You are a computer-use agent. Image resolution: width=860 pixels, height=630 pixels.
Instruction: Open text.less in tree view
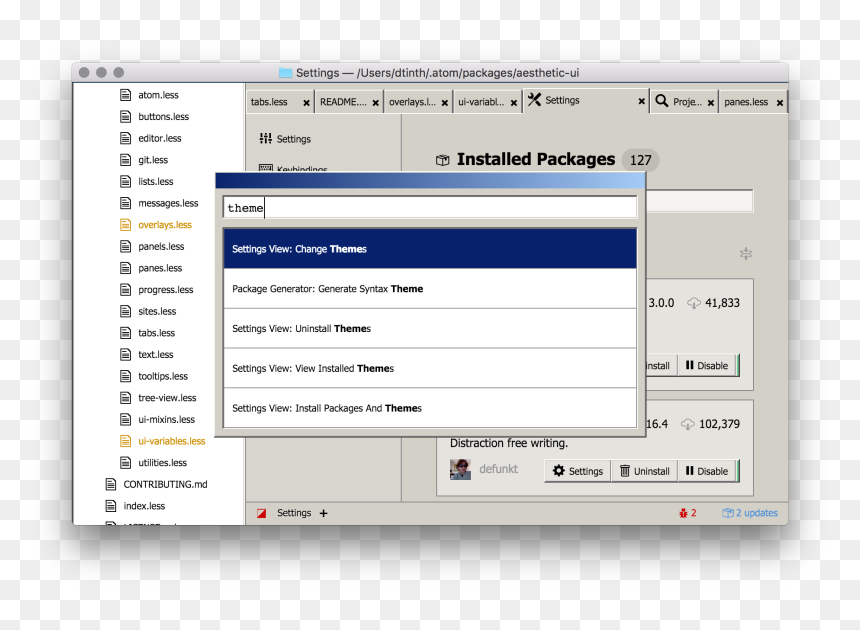pyautogui.click(x=156, y=354)
